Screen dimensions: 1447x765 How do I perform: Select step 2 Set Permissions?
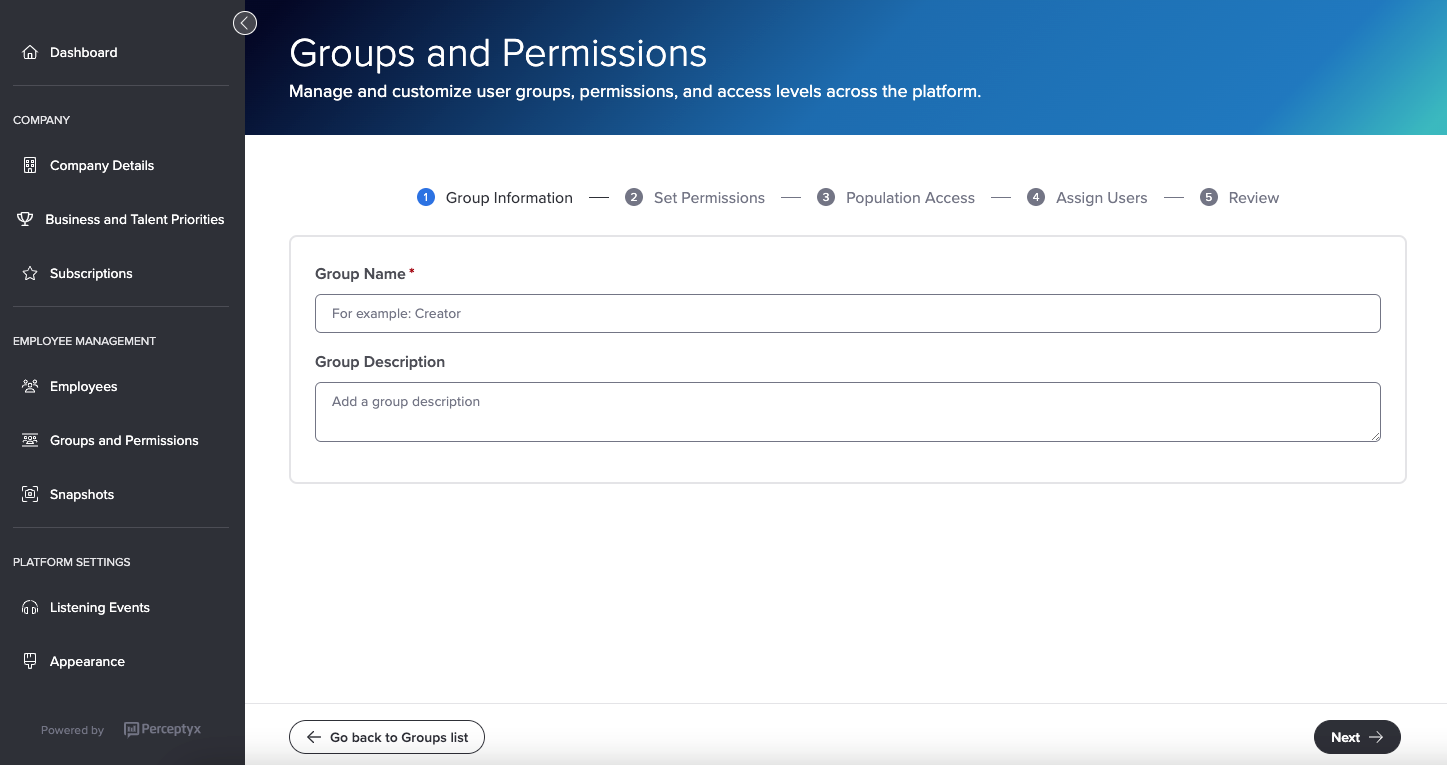click(695, 198)
